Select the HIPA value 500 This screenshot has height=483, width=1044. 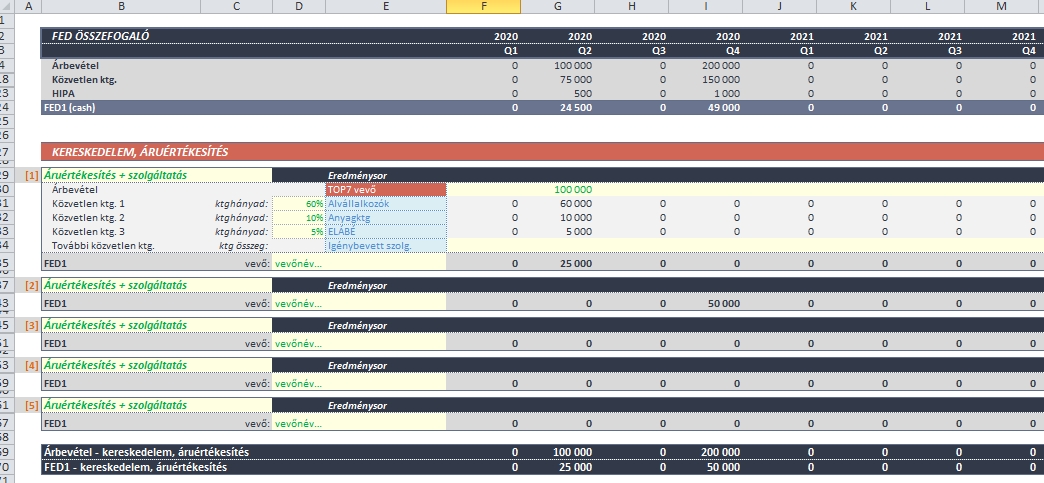[582, 93]
